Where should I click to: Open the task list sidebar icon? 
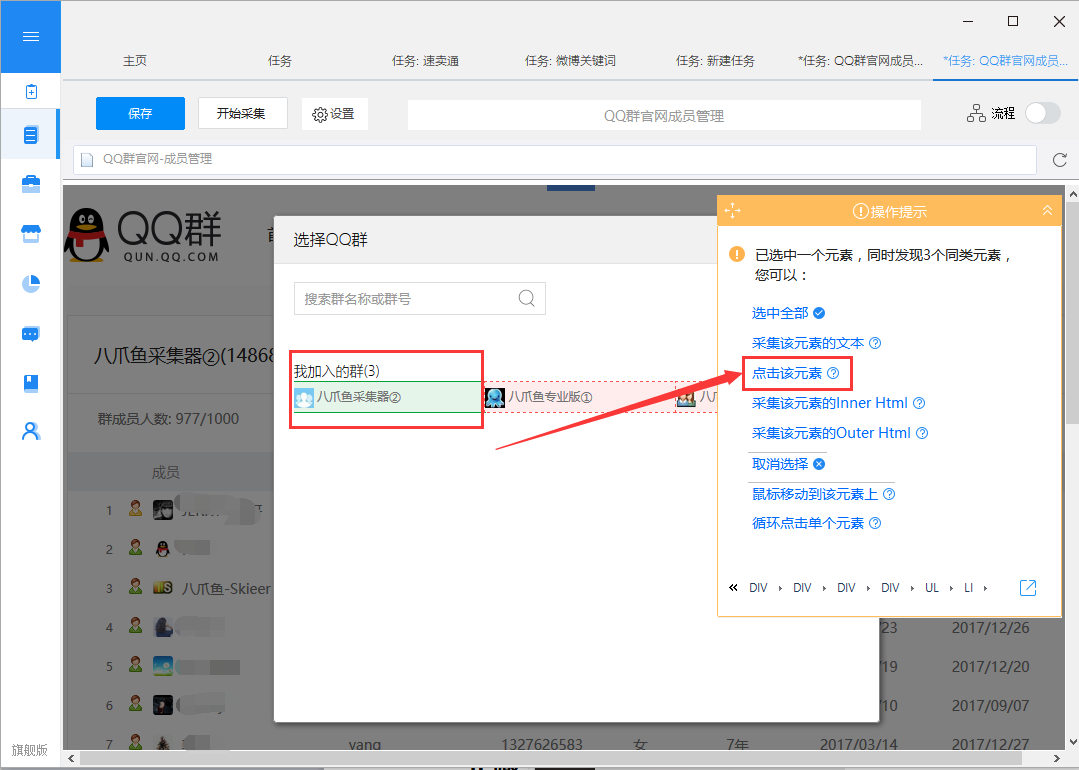[x=31, y=135]
